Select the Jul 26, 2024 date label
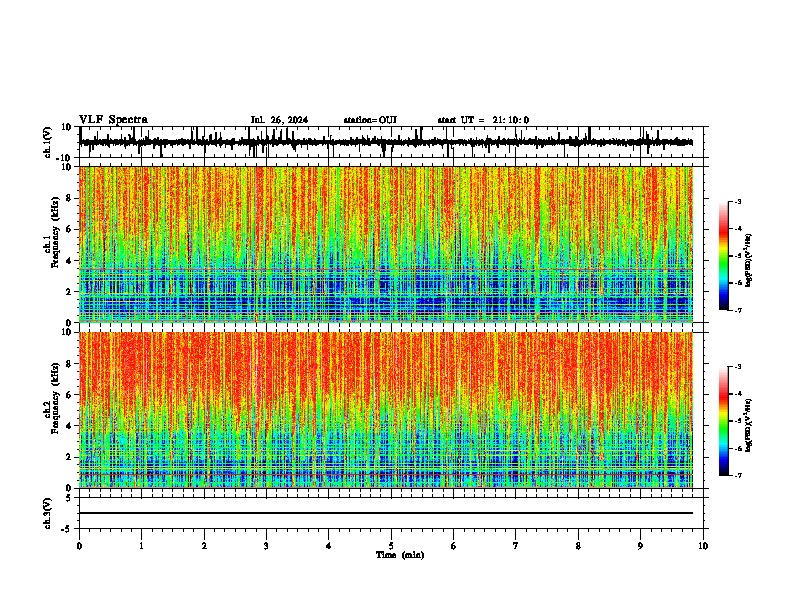 point(279,120)
